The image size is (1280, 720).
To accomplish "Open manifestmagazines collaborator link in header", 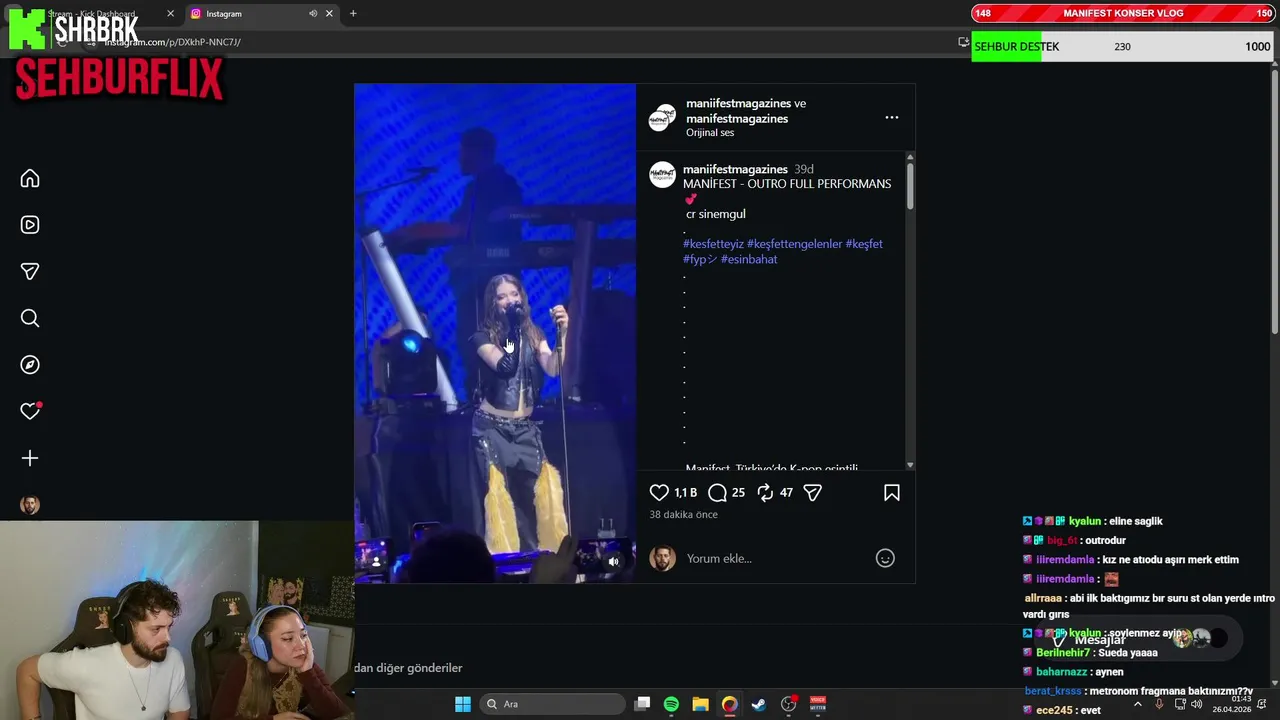I will [x=737, y=118].
